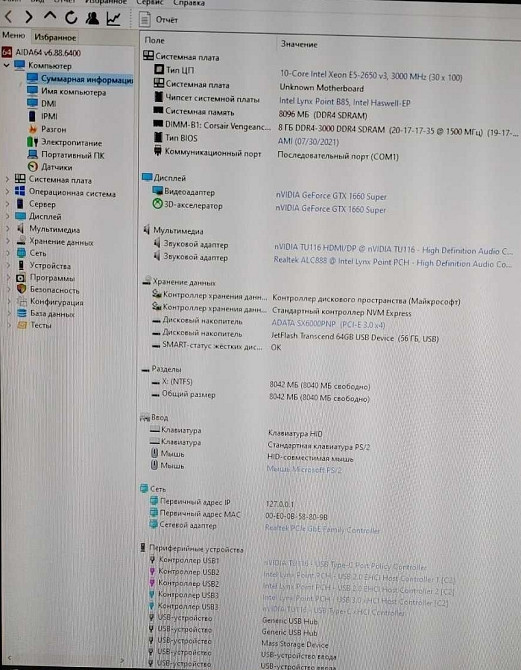Screen dimensions: 521x670
Task: Open the graph chart toolbar icon
Action: [x=113, y=18]
